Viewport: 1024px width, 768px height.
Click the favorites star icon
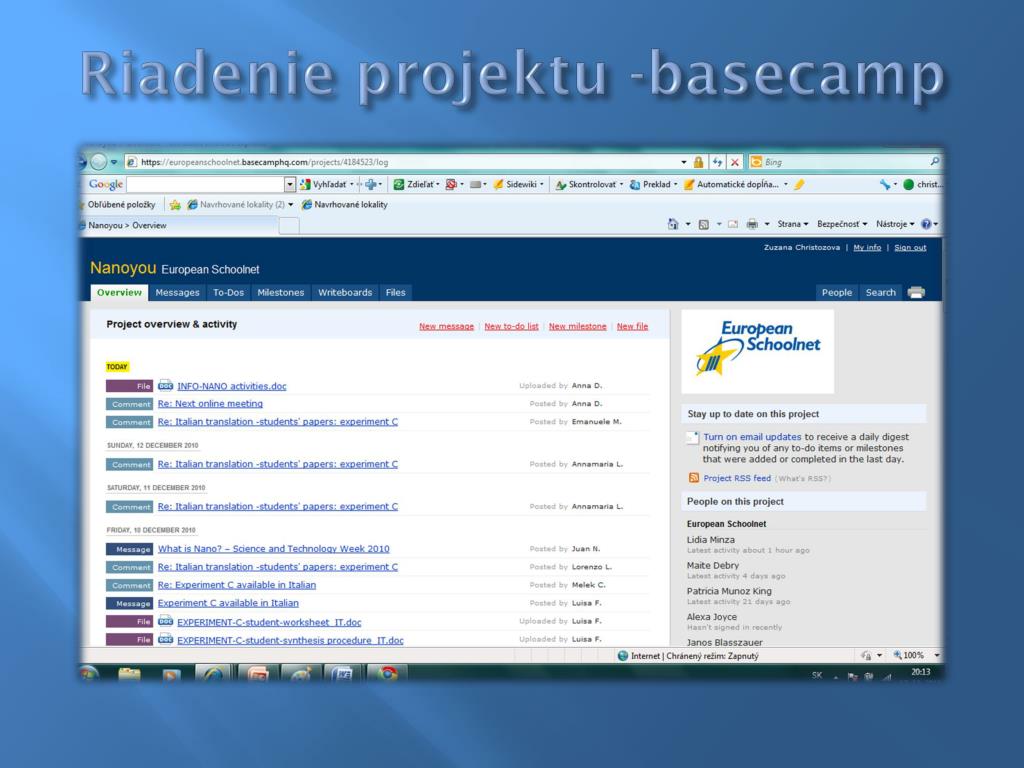point(175,205)
